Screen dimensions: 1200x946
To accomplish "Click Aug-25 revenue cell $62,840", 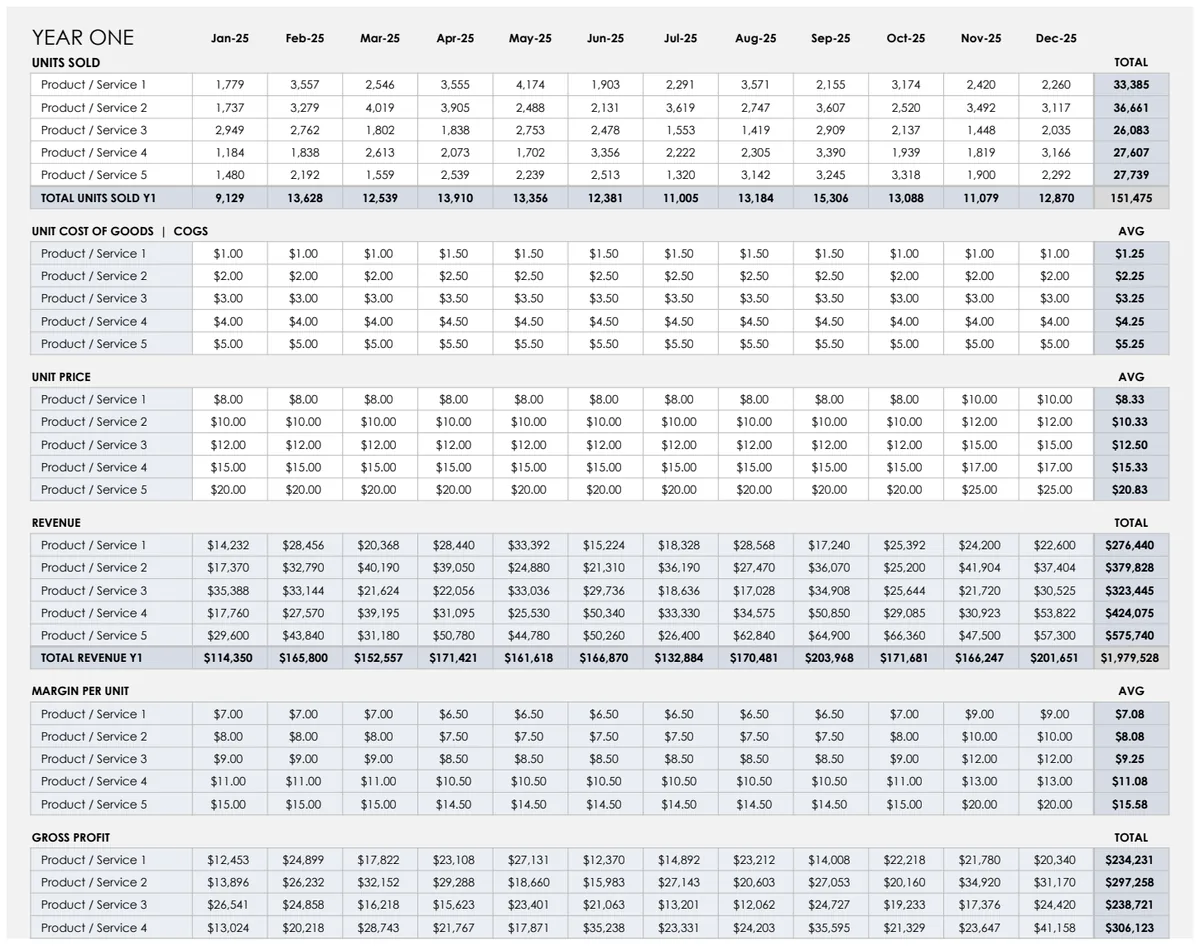I will tap(755, 635).
